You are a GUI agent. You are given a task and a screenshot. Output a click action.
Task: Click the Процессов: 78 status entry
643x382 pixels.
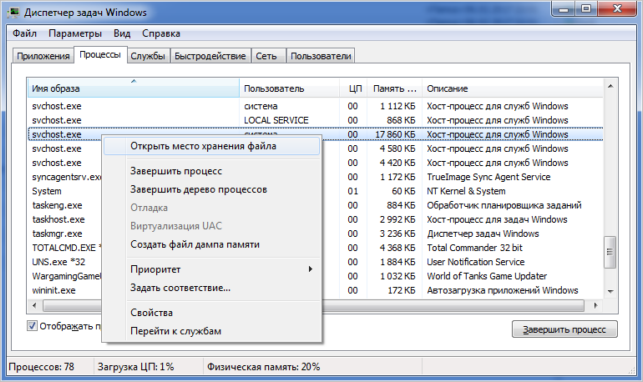[41, 367]
